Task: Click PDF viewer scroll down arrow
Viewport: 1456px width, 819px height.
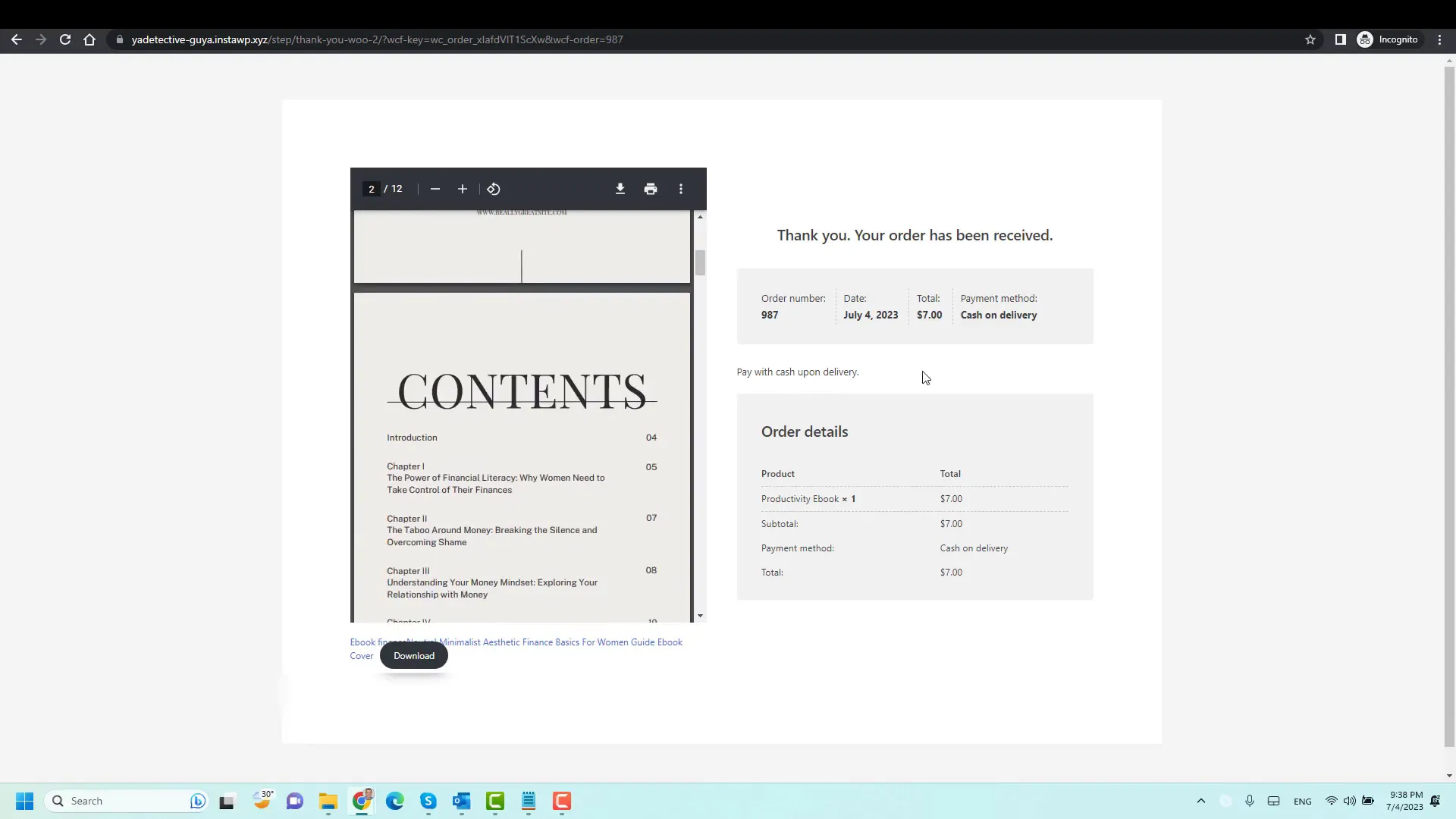Action: click(700, 616)
